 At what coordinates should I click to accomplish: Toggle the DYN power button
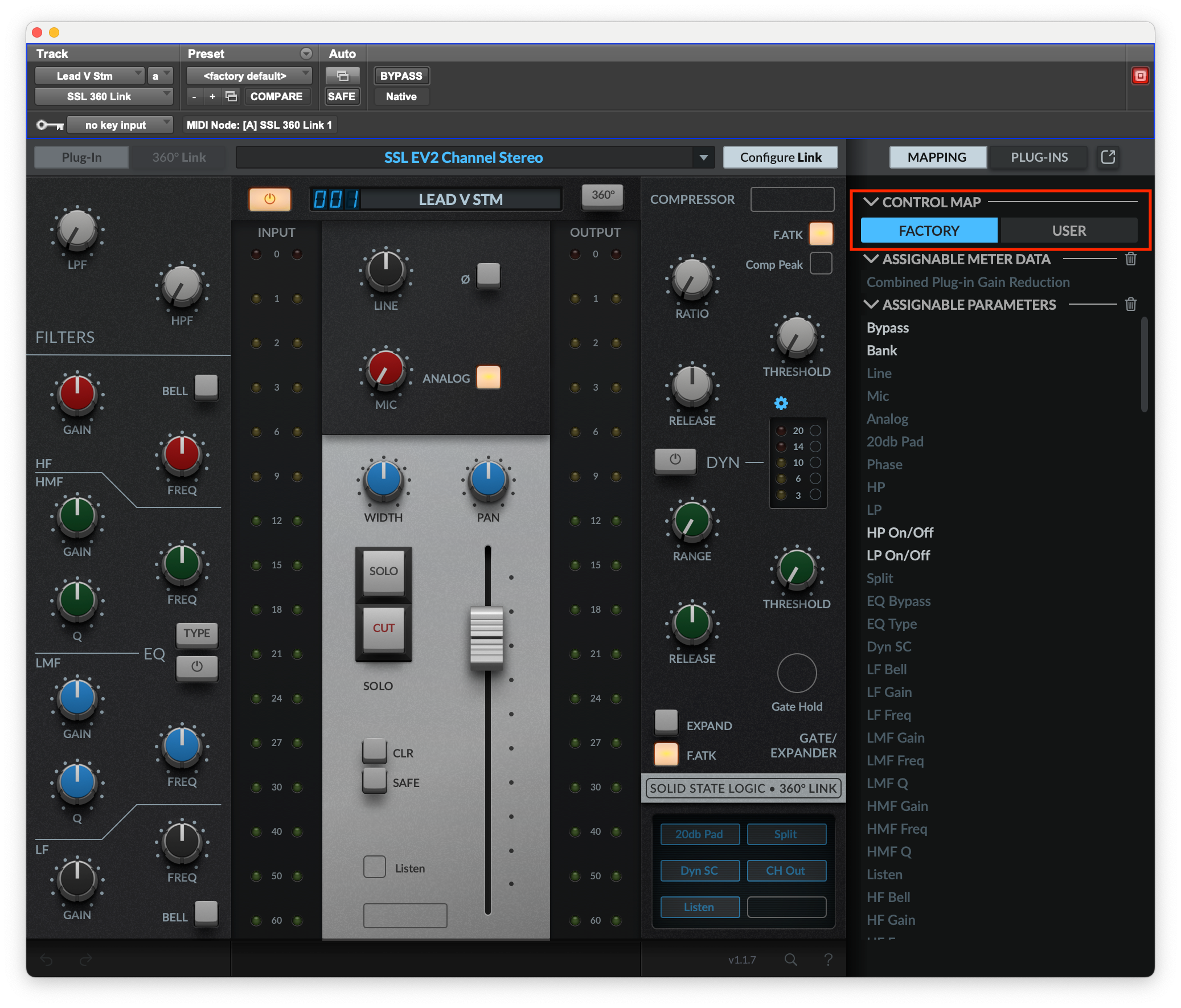point(675,460)
